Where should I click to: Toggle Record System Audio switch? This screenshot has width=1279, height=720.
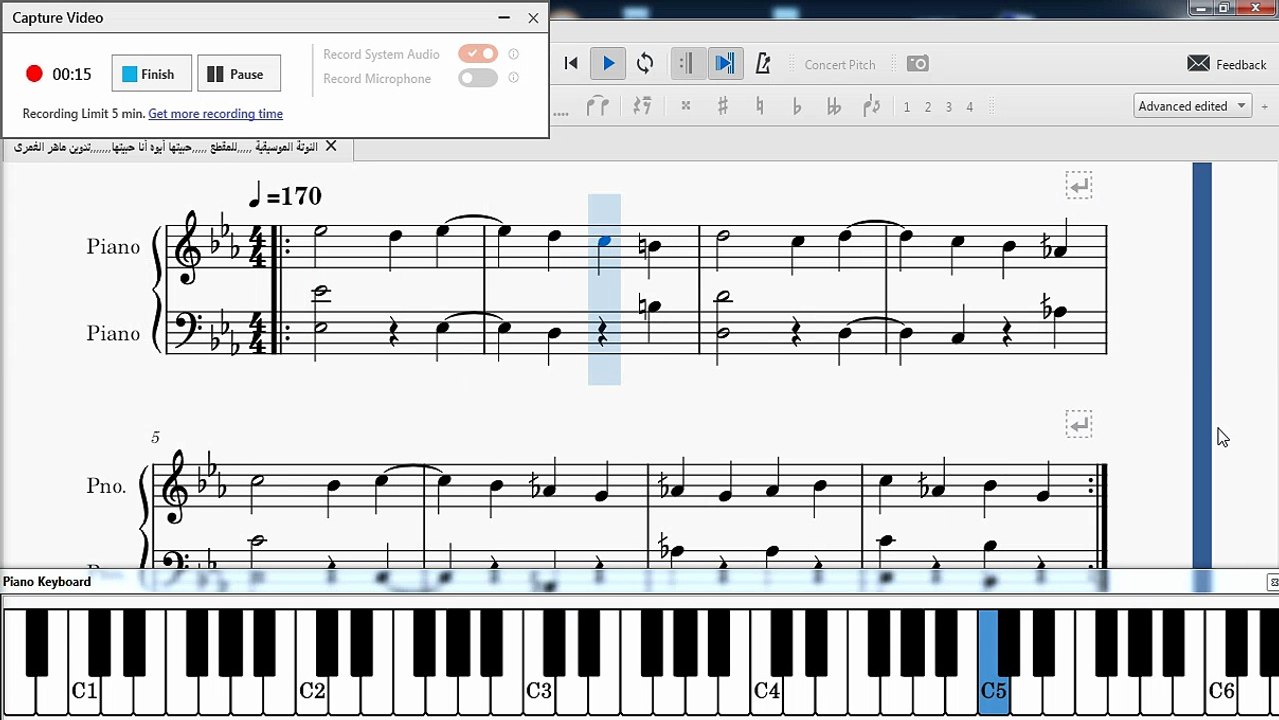point(478,54)
